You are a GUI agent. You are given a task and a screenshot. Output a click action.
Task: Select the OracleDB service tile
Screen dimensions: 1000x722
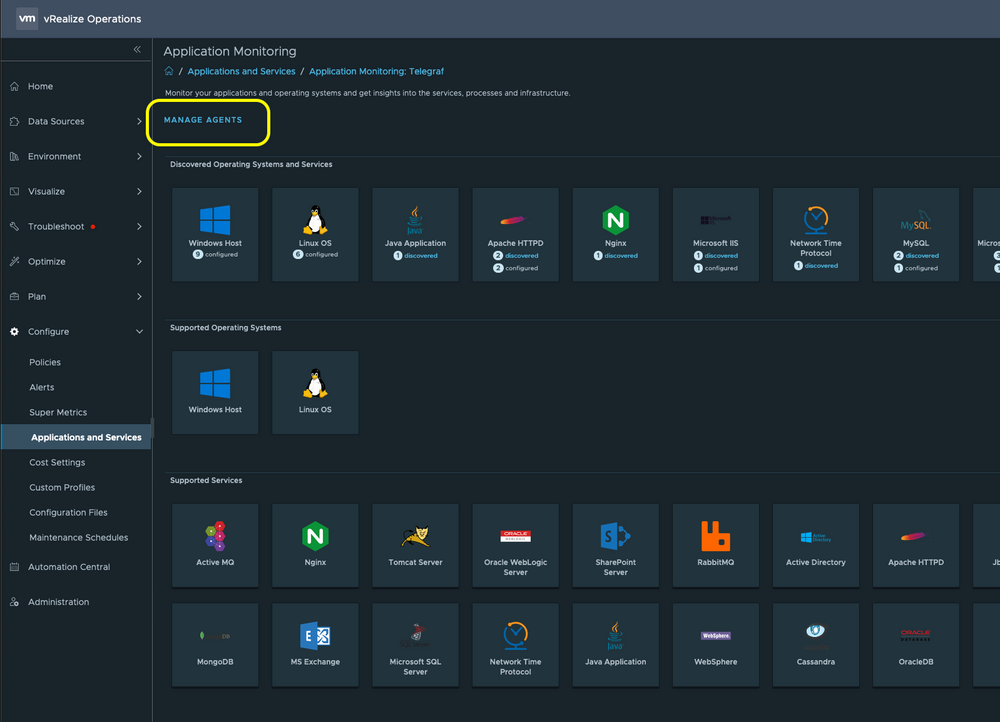(916, 645)
